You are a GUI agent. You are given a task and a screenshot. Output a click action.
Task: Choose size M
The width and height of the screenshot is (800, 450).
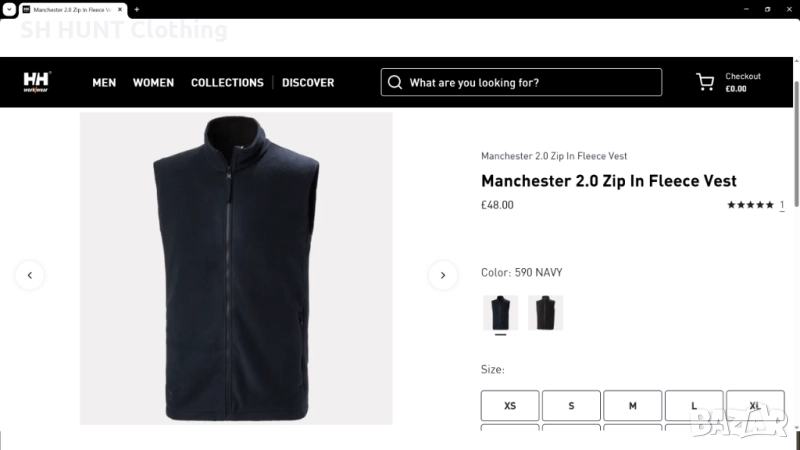(x=633, y=405)
